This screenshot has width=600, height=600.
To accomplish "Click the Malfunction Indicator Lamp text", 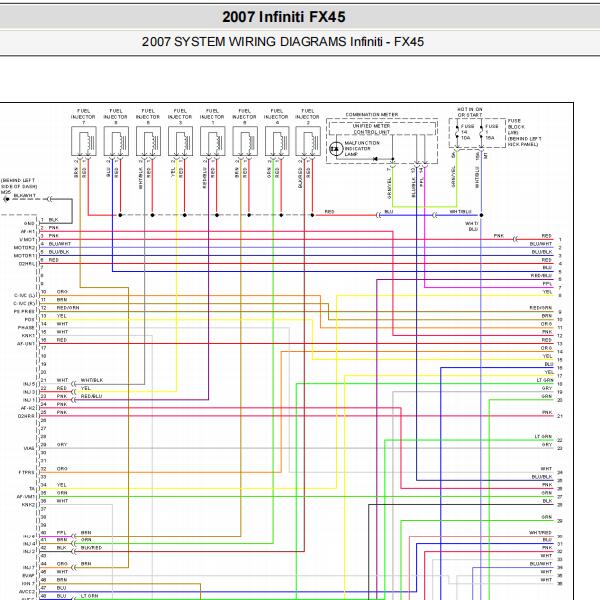I will coord(362,148).
